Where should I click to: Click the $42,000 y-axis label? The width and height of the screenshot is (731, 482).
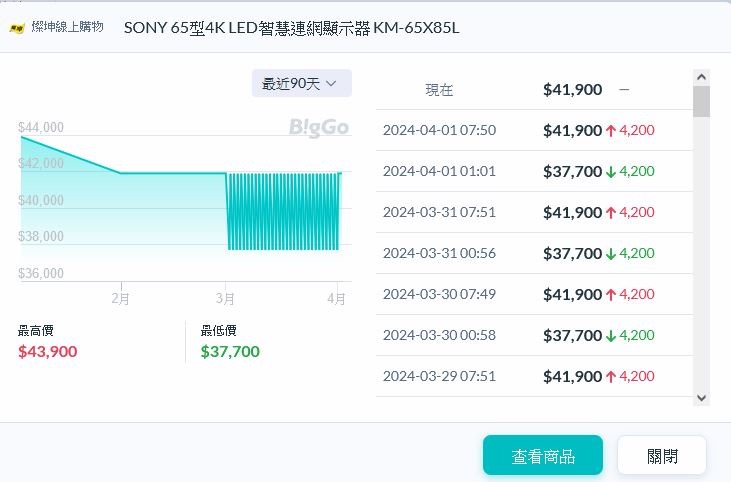click(41, 163)
